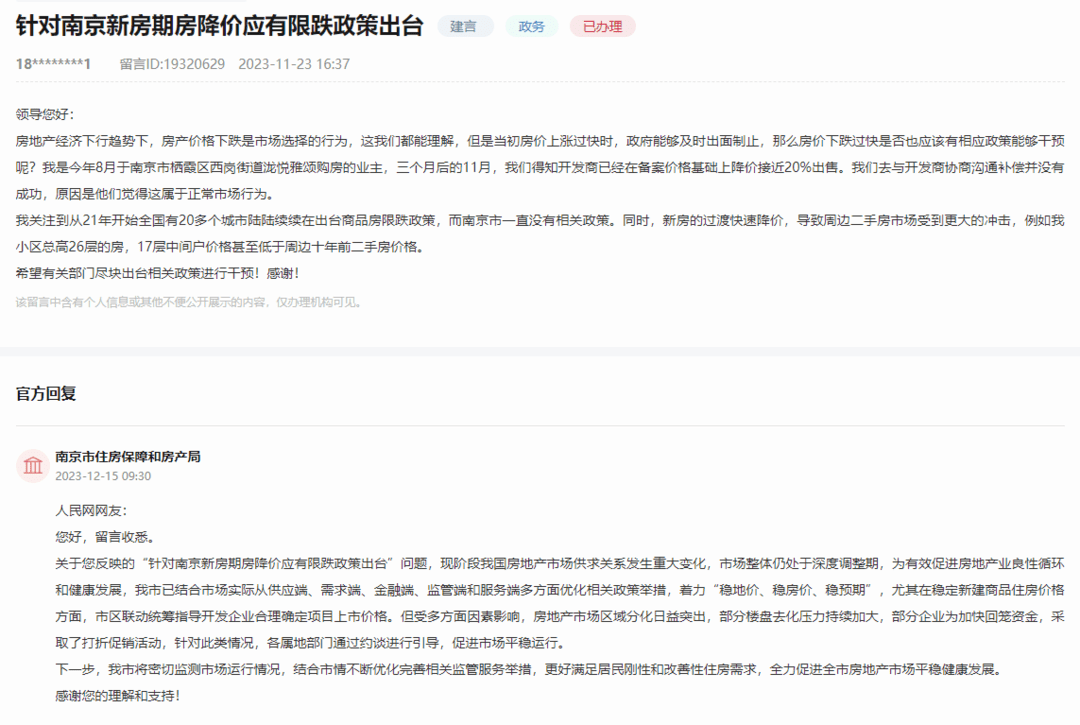Click the line starting 希望有关部门尽快出台
1080x725 pixels.
click(157, 273)
